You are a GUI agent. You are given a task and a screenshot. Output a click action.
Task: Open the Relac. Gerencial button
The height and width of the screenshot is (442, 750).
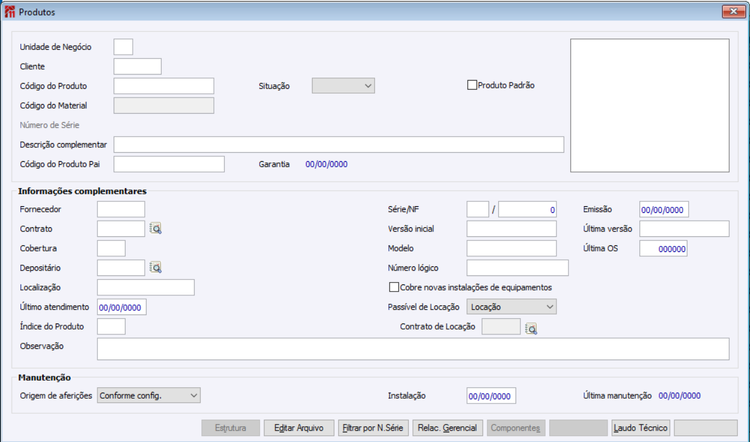coord(447,428)
